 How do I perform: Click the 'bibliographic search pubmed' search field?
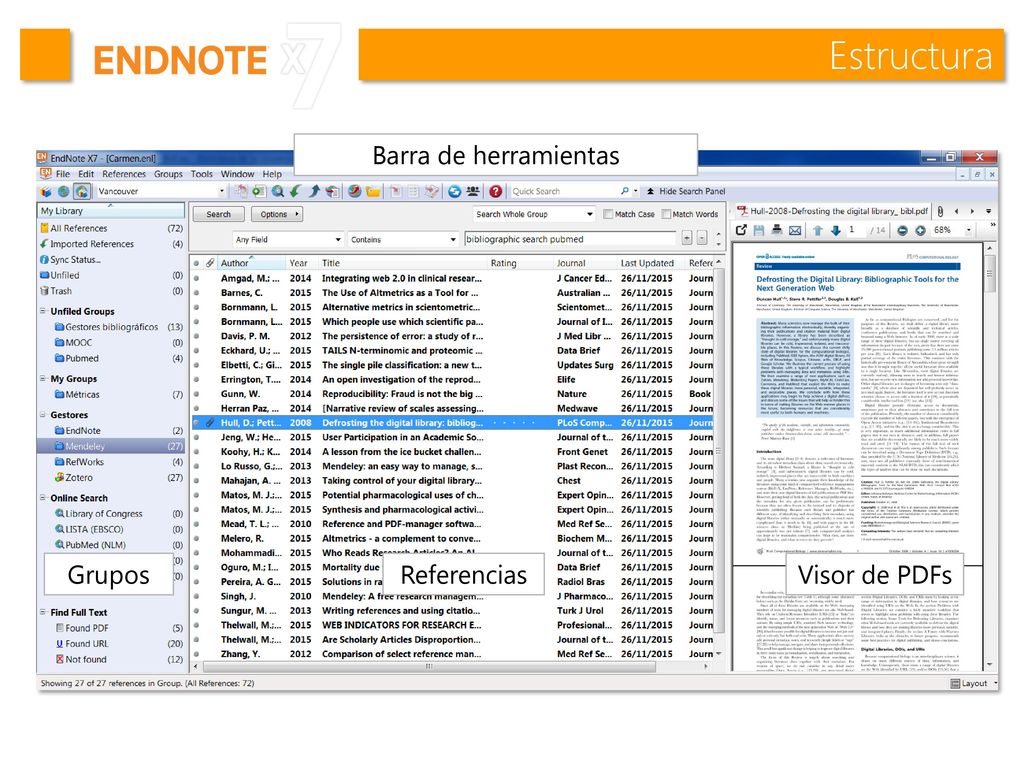(x=569, y=239)
